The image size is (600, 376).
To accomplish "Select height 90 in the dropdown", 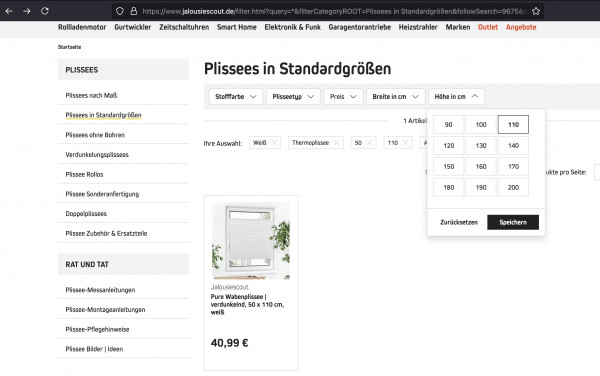I will click(448, 124).
